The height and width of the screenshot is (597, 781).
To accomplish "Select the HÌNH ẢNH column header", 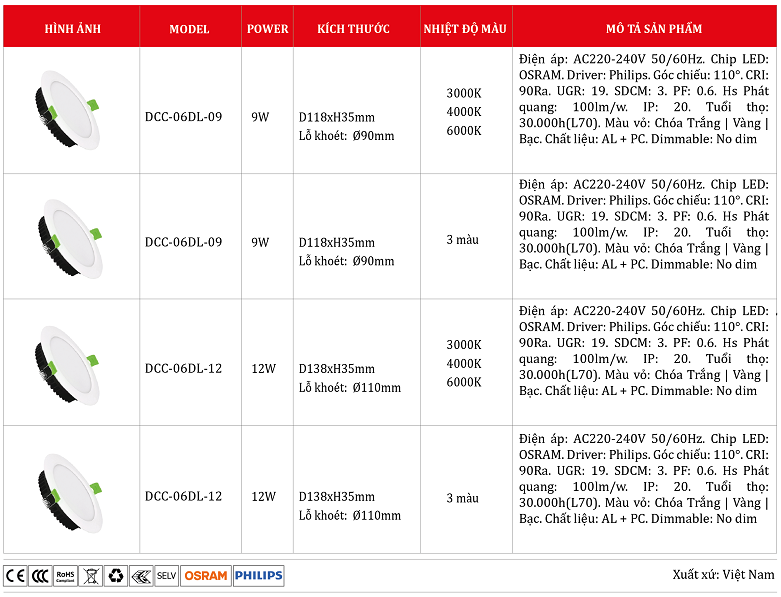I will click(x=71, y=29).
